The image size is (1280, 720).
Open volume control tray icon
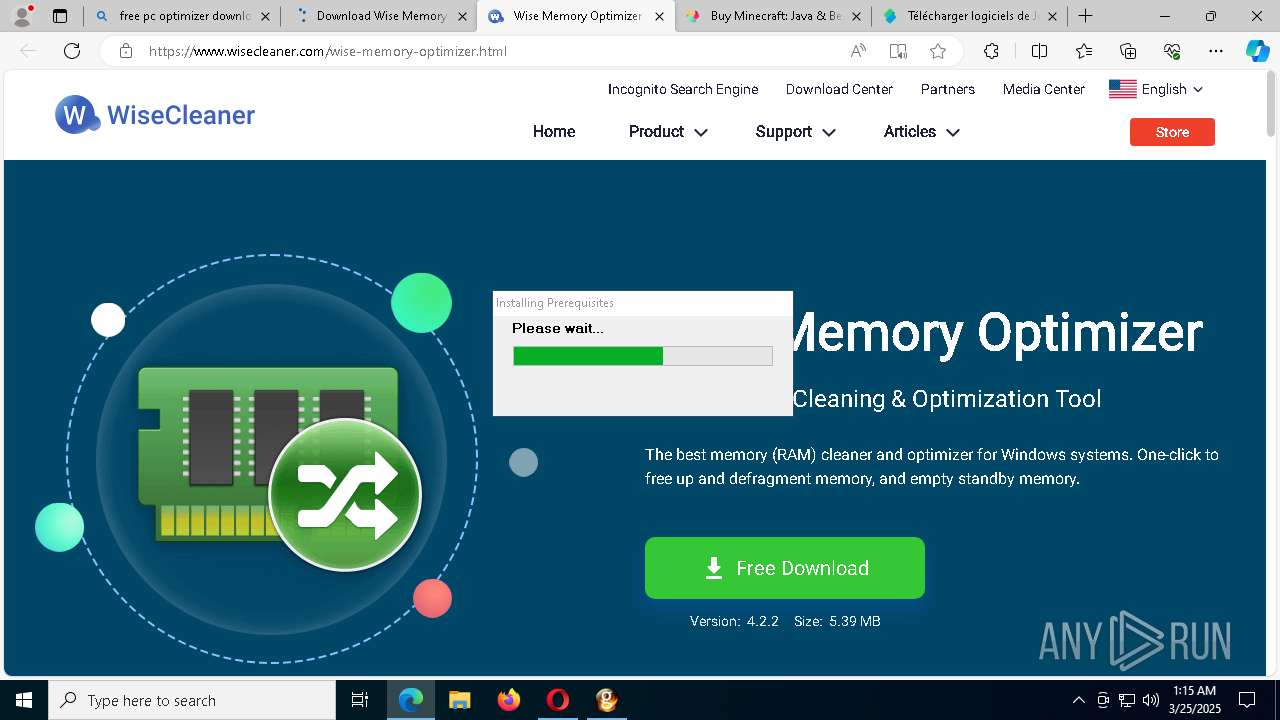point(1151,700)
